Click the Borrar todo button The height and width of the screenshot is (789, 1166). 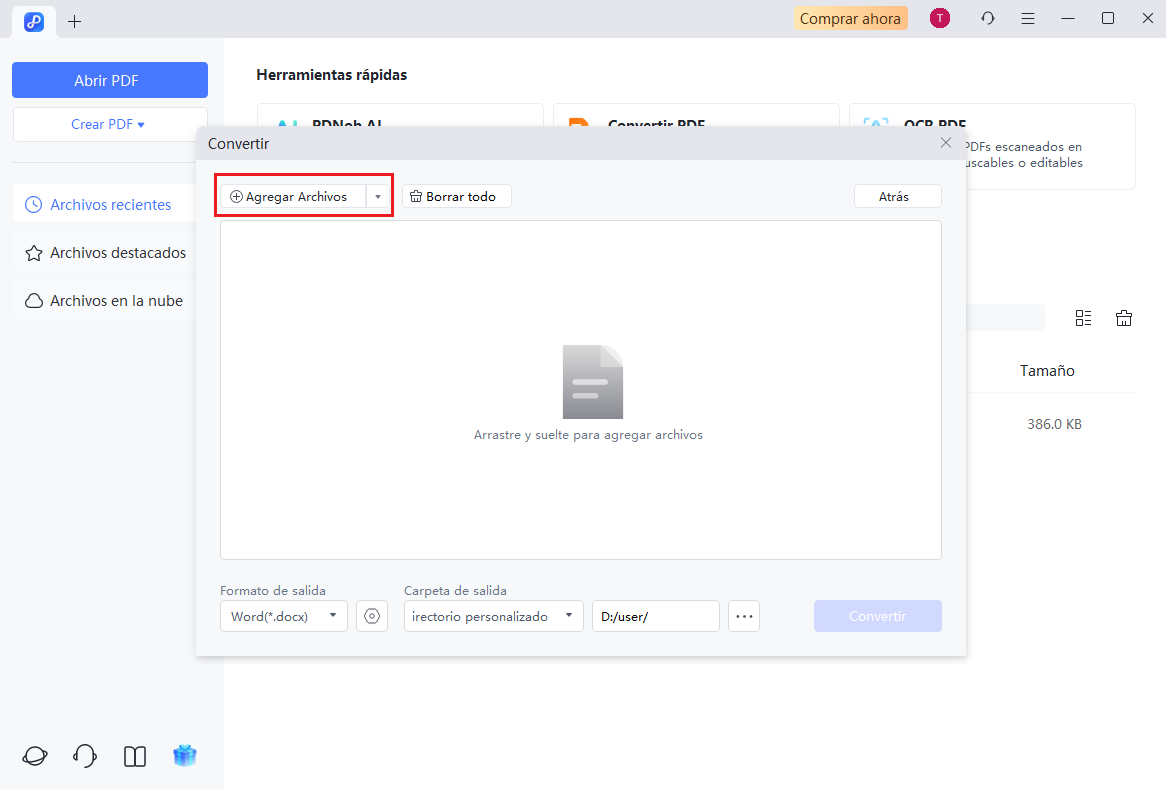point(456,196)
